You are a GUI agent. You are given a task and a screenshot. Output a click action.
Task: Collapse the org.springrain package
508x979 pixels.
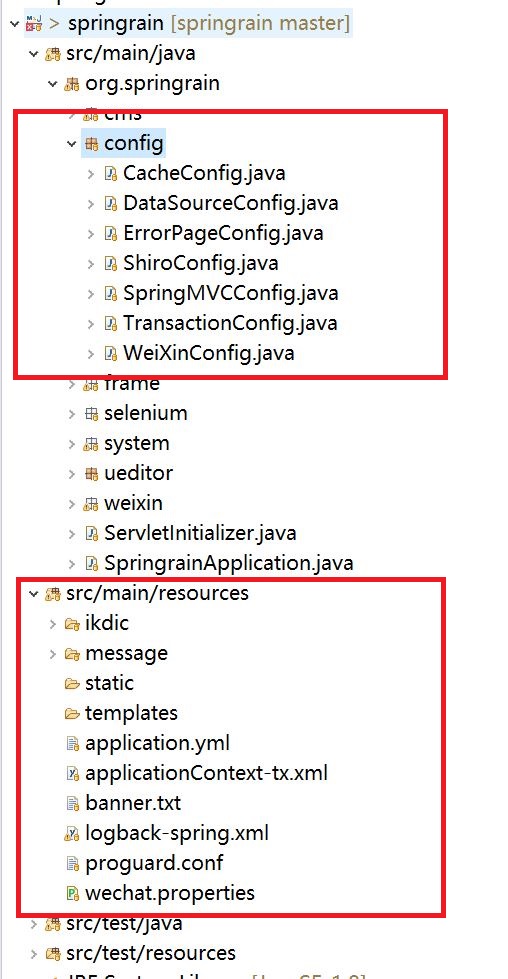[x=52, y=83]
